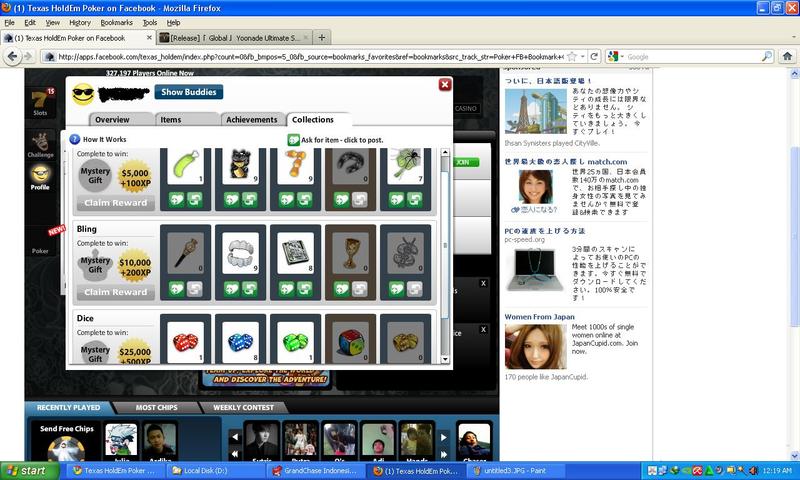Viewport: 800px width, 480px height.
Task: Click trade icon under the spider clover item
Action: click(415, 199)
